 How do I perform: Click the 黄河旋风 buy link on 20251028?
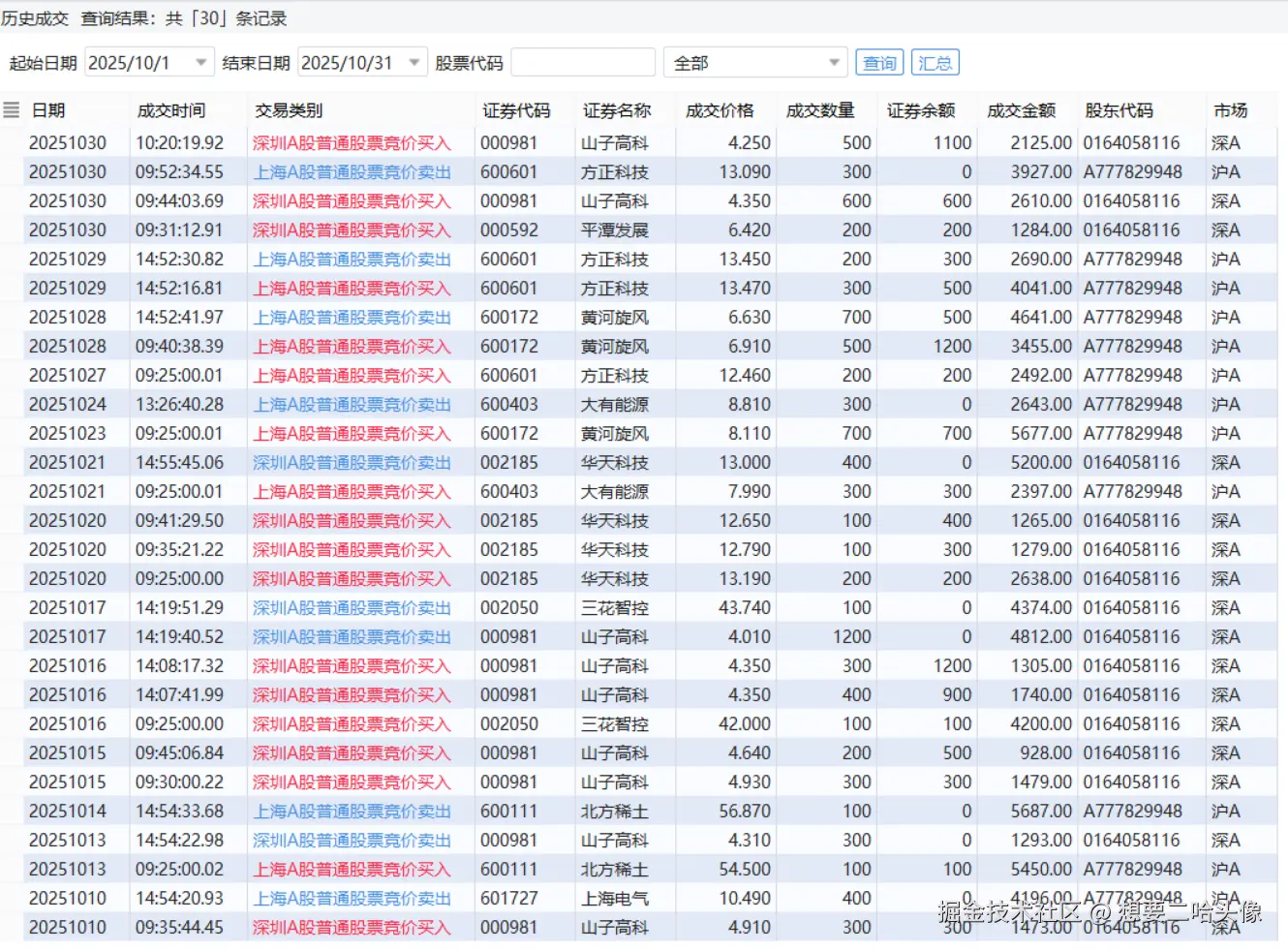pos(352,346)
